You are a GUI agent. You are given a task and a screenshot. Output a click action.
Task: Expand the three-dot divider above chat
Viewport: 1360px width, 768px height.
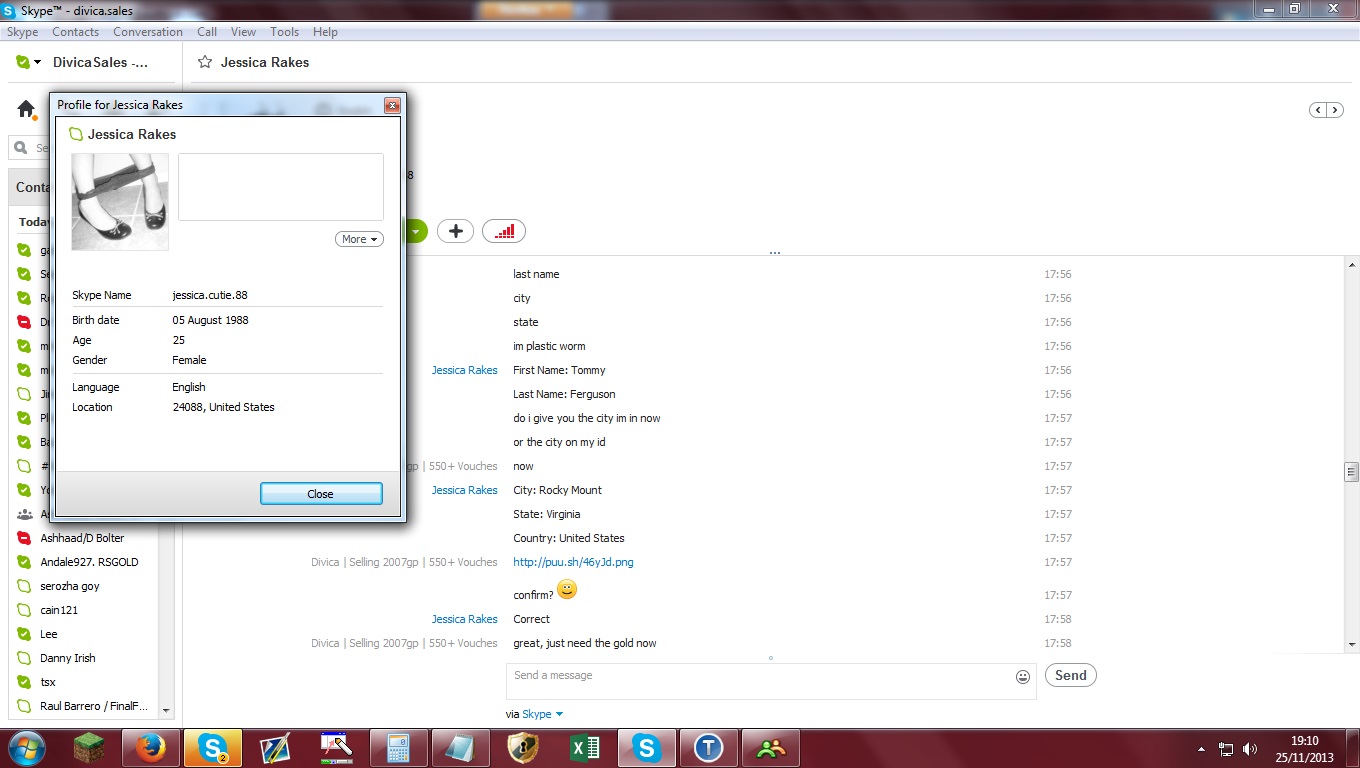coord(774,253)
